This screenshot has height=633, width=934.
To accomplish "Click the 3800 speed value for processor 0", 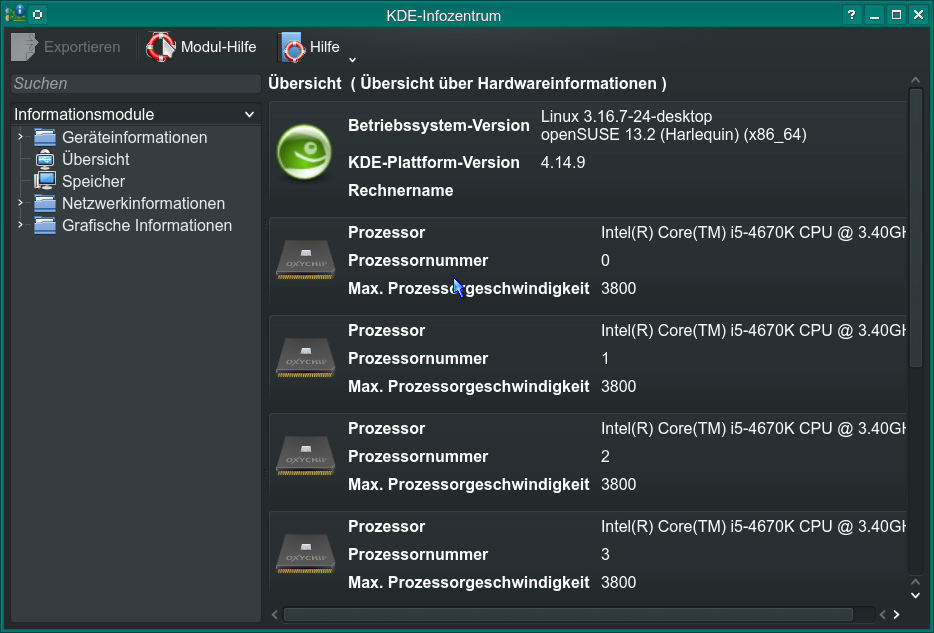I will pyautogui.click(x=618, y=288).
